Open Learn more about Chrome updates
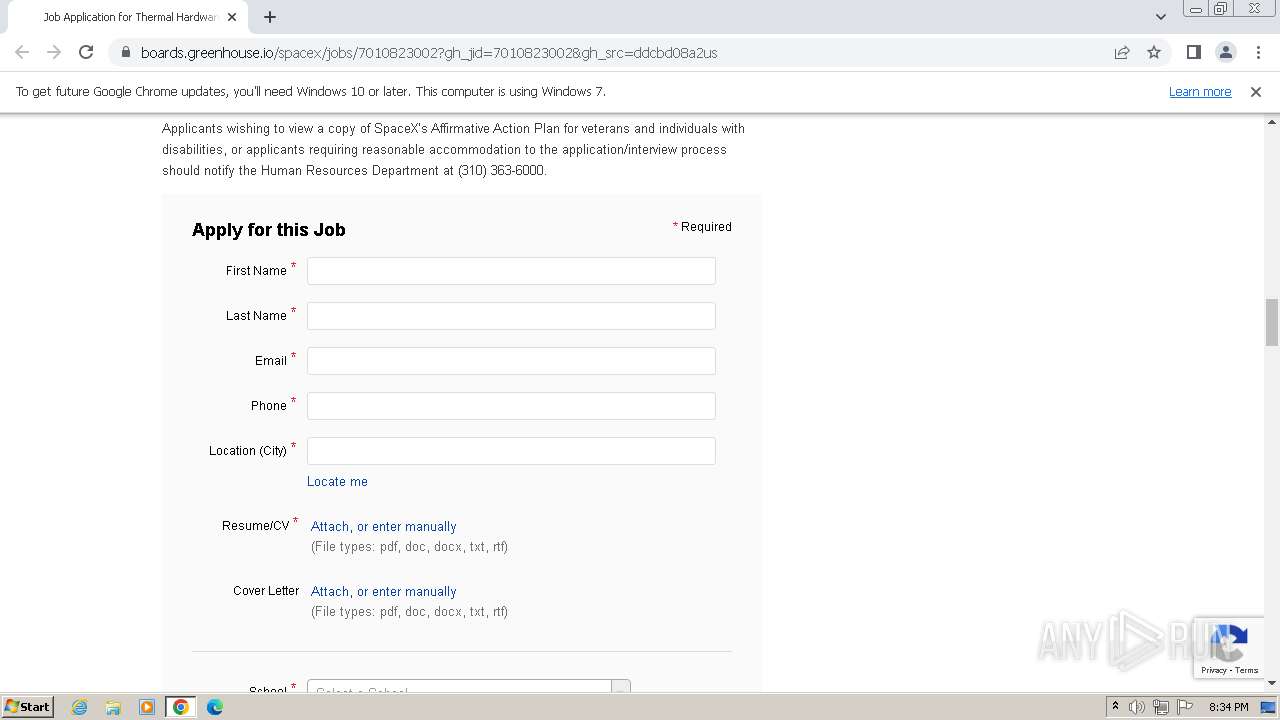The width and height of the screenshot is (1280, 720). click(x=1200, y=91)
